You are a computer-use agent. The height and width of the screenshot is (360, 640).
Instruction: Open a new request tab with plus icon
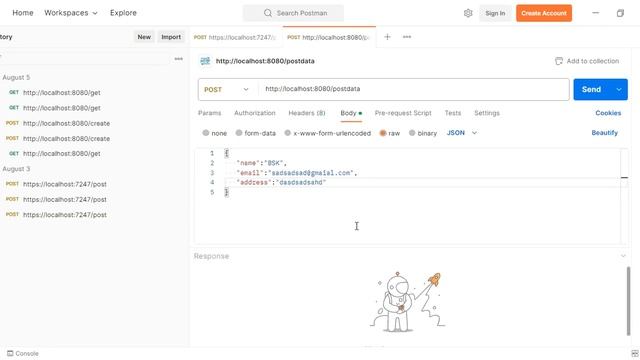[387, 37]
